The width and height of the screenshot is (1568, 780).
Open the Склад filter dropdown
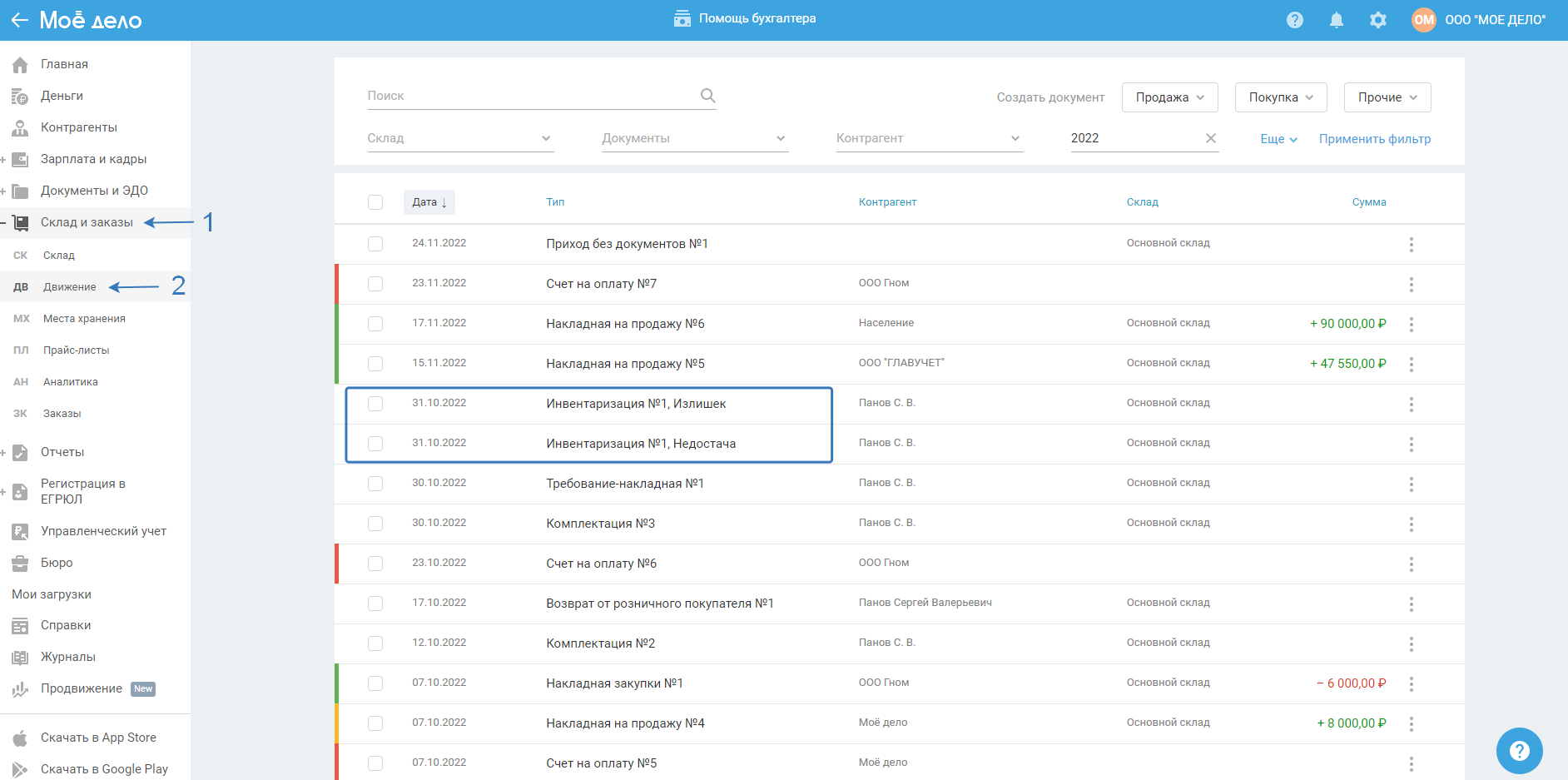click(459, 138)
